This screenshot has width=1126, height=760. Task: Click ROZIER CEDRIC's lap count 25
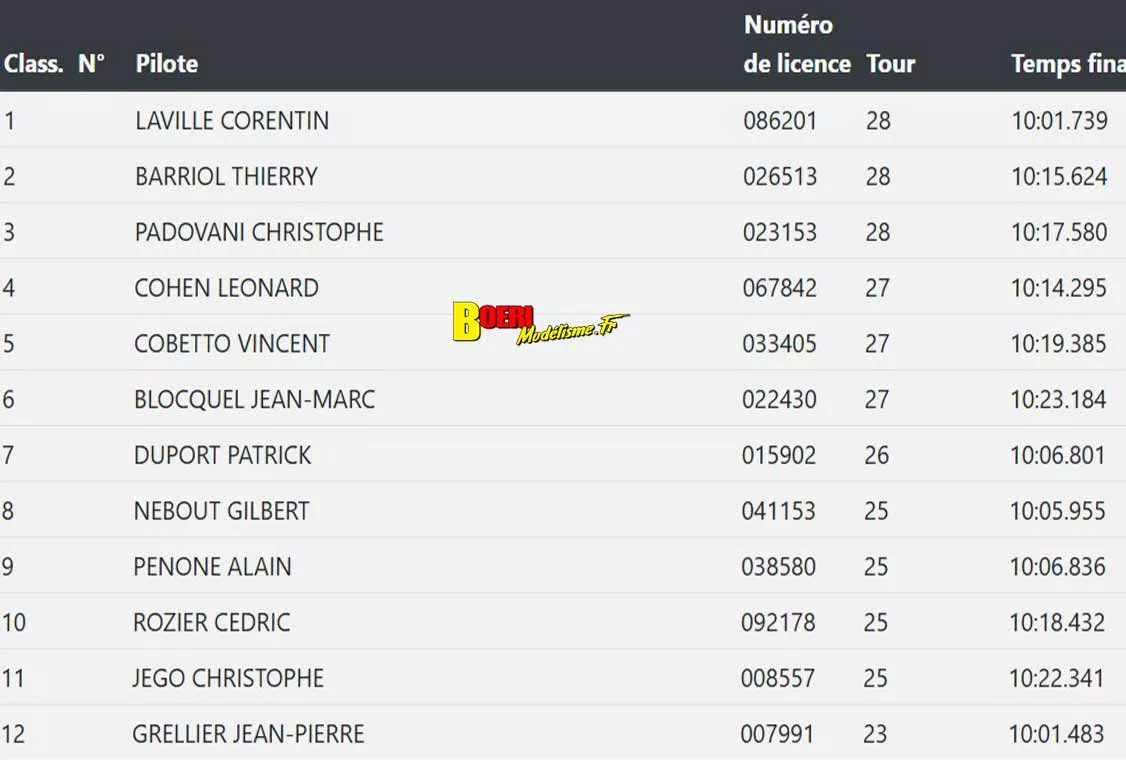click(x=876, y=623)
